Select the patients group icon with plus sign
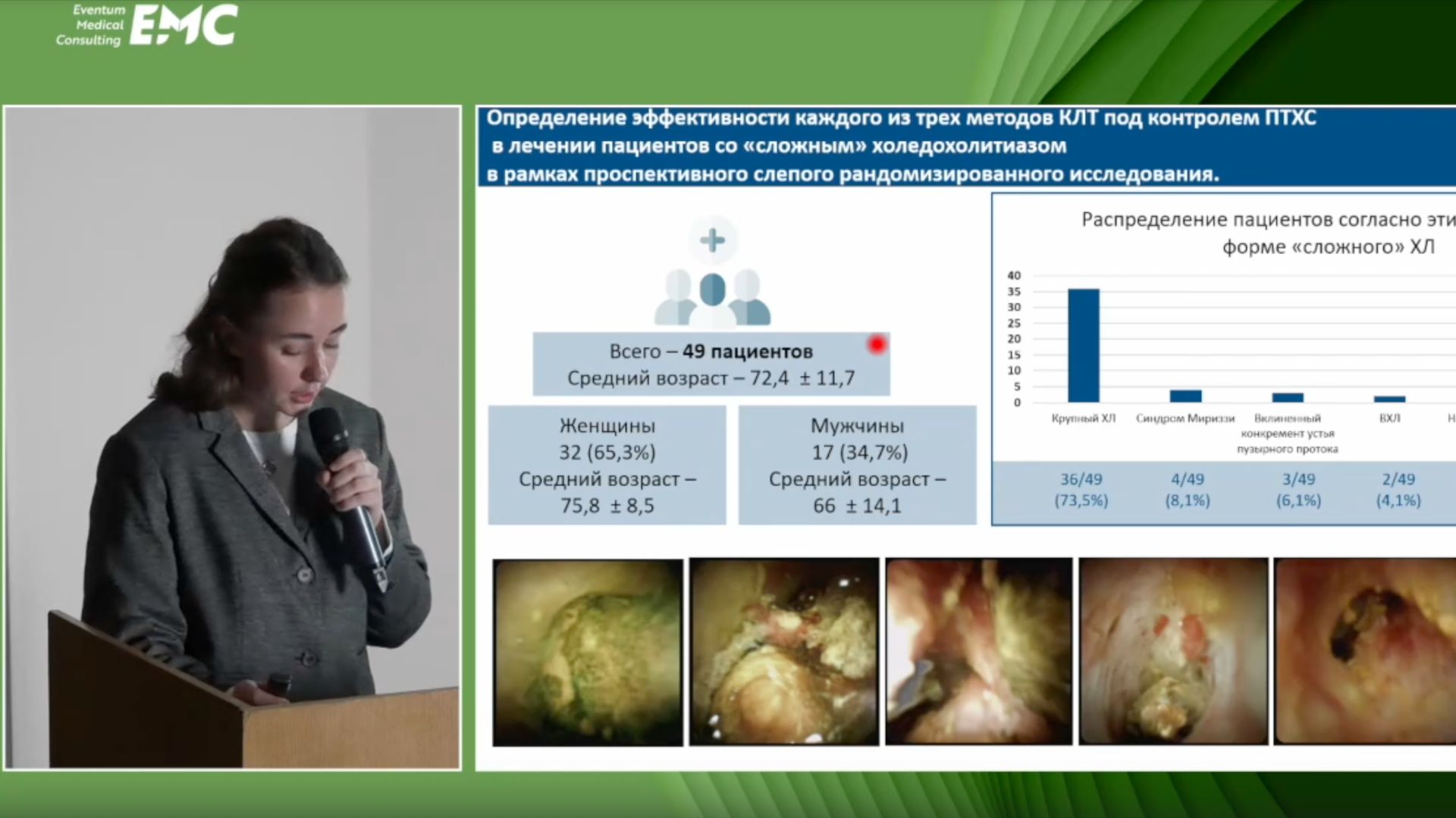 pyautogui.click(x=712, y=271)
